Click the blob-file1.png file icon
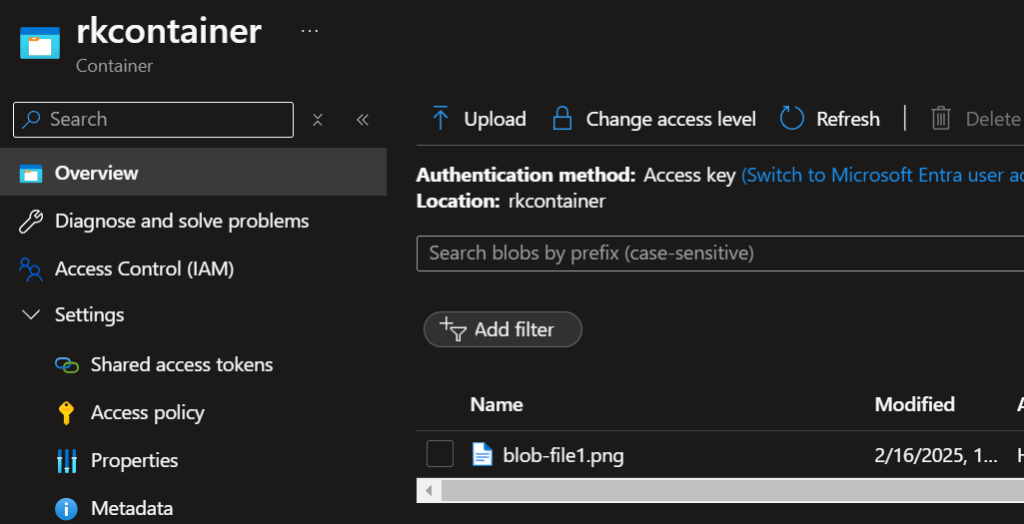Screen dimensions: 1024x524 click(x=483, y=455)
